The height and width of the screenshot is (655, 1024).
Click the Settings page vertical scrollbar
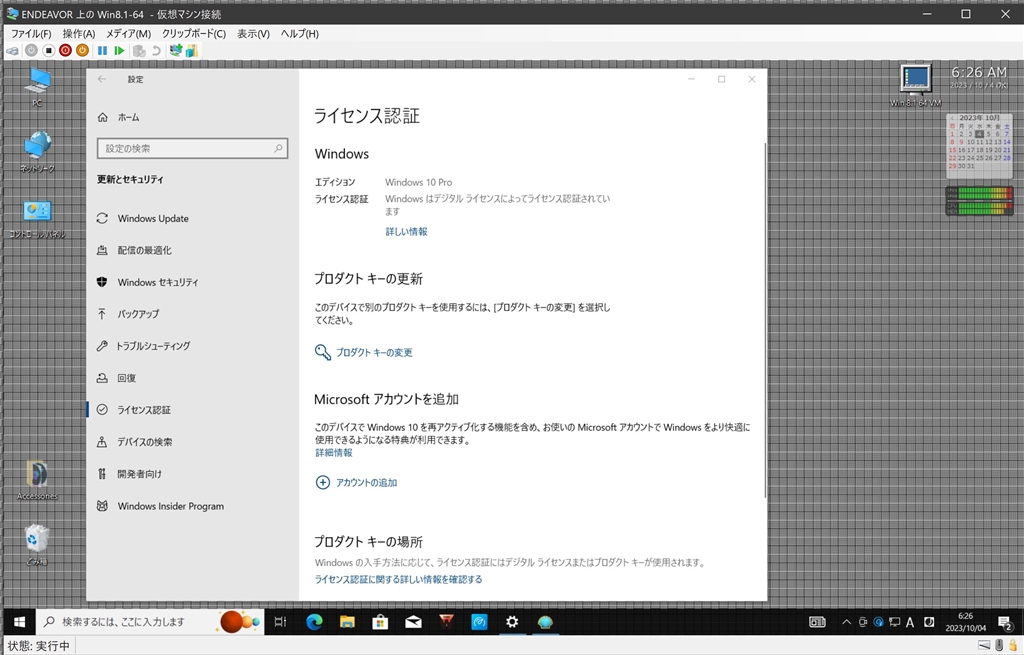pos(765,320)
